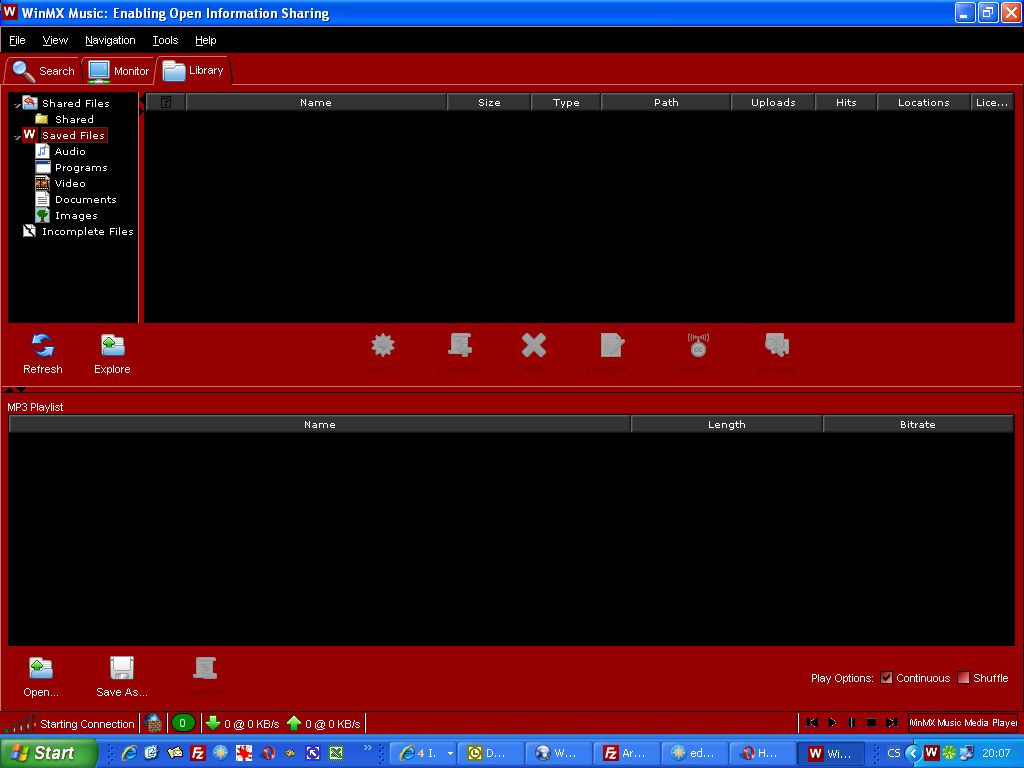This screenshot has height=768, width=1024.
Task: Click the Windows Start button
Action: (x=49, y=753)
